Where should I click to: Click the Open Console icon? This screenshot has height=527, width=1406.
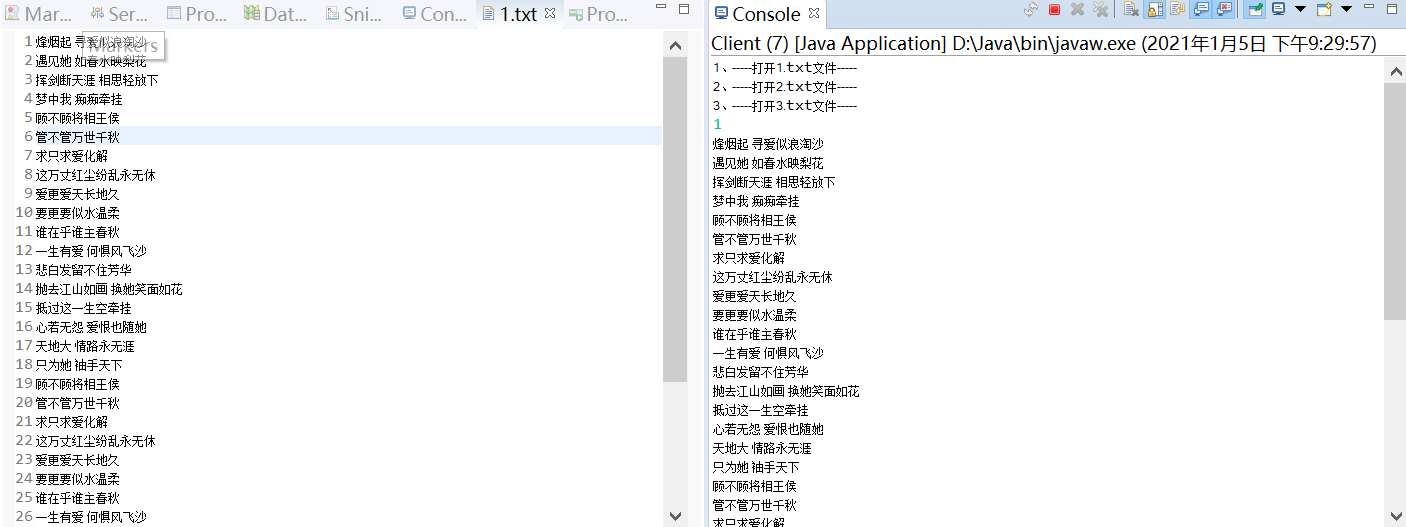coord(1324,9)
